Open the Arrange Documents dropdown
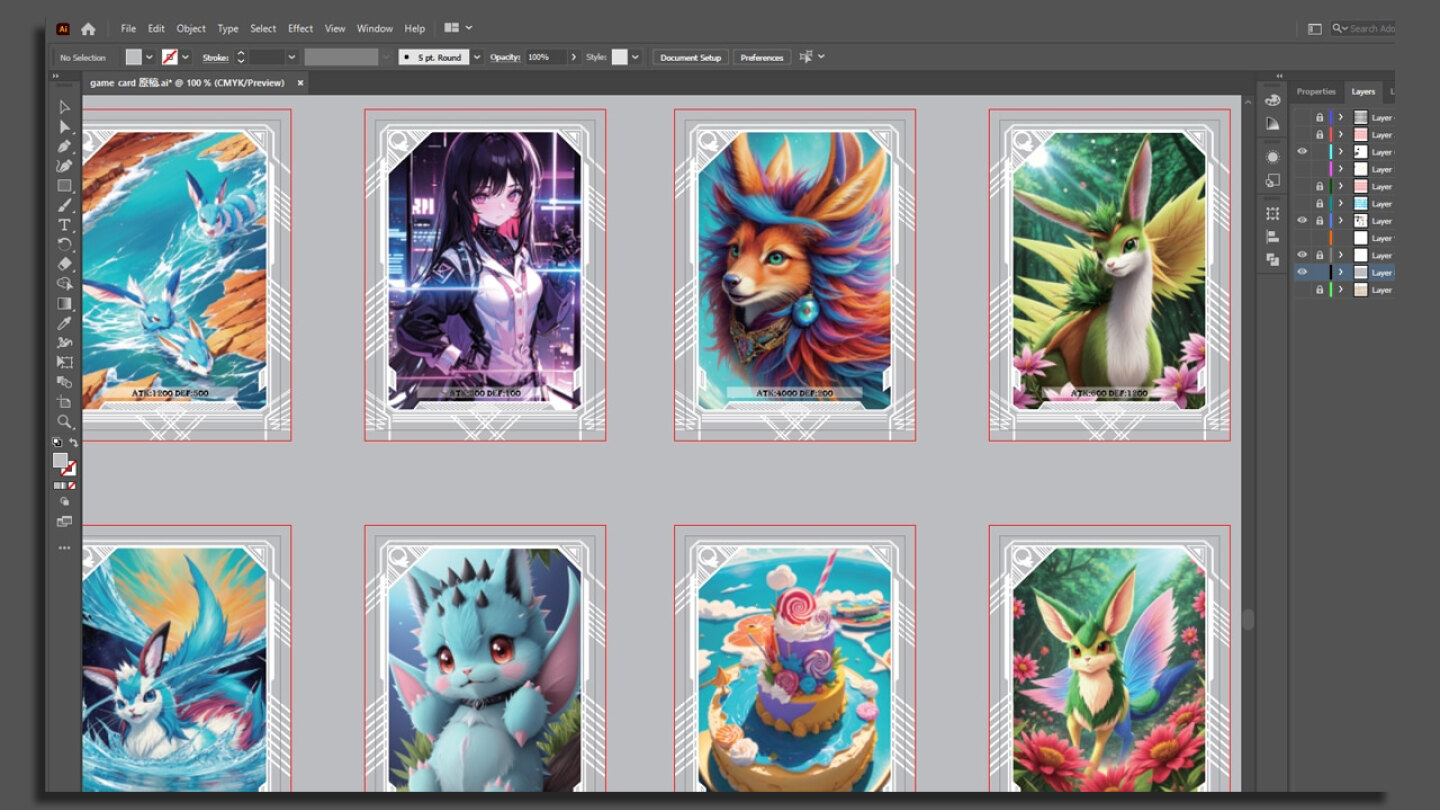This screenshot has width=1440, height=810. pyautogui.click(x=458, y=28)
